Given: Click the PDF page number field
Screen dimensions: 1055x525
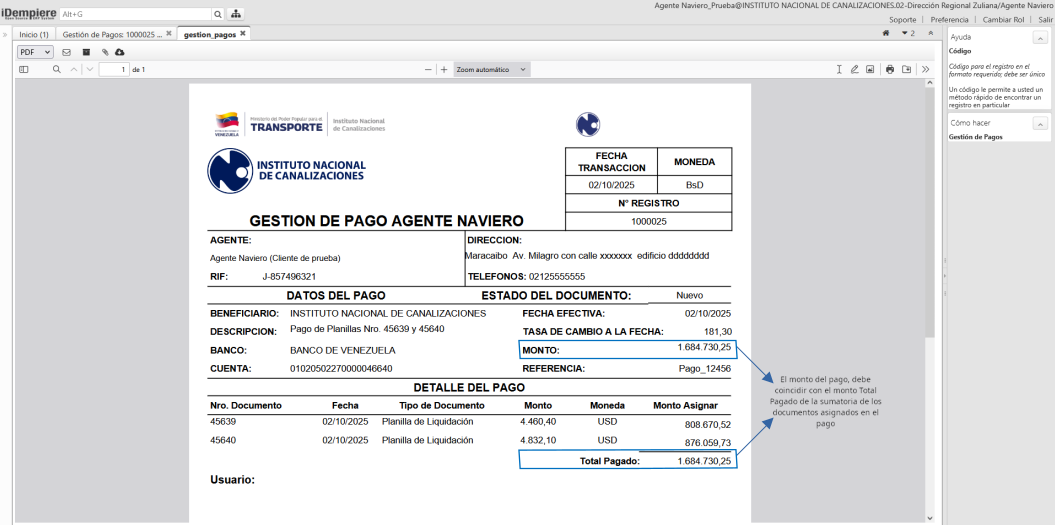Looking at the screenshot, I should pos(114,69).
